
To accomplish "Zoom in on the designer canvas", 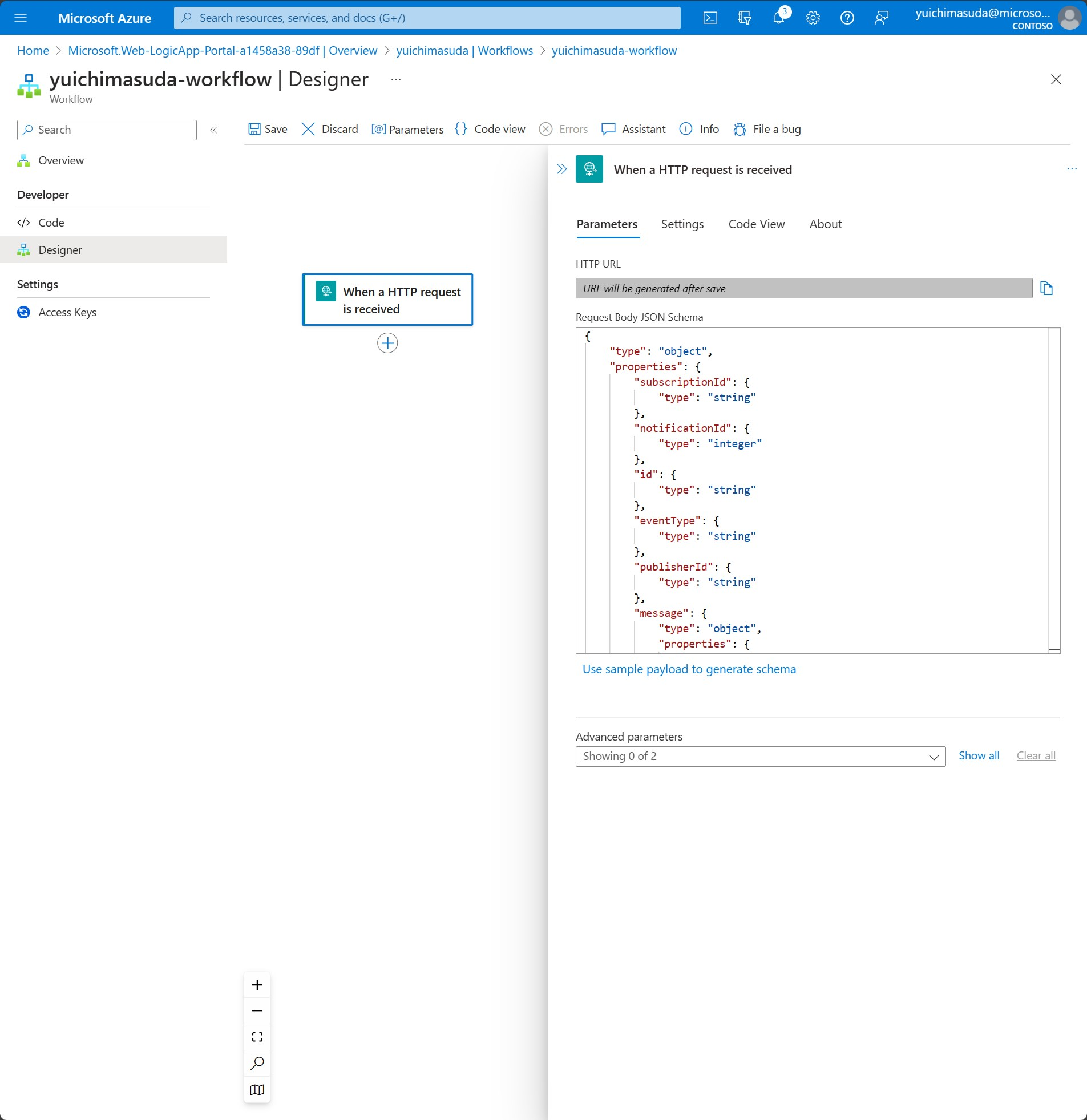I will 257,985.
